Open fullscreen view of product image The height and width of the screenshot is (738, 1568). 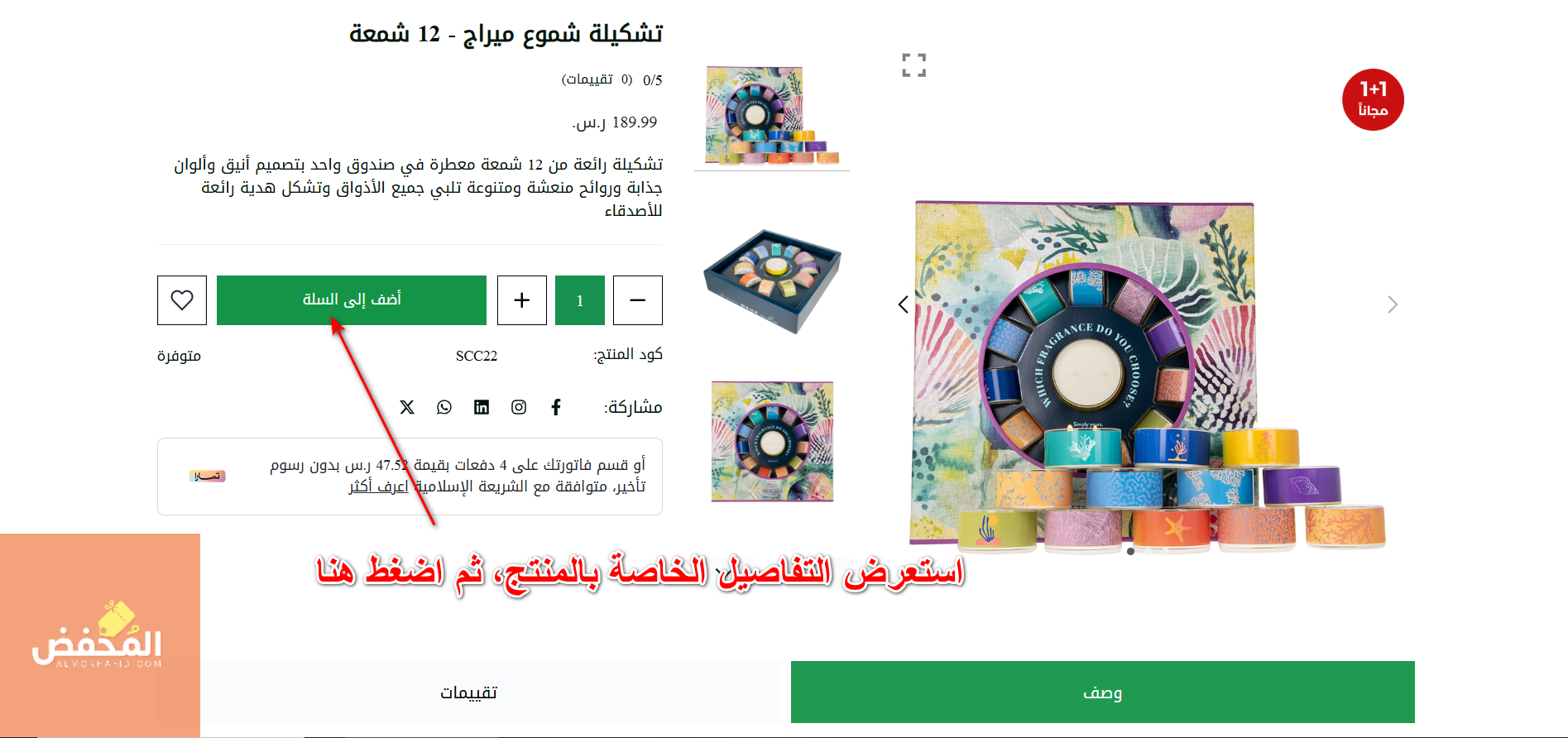tap(913, 65)
